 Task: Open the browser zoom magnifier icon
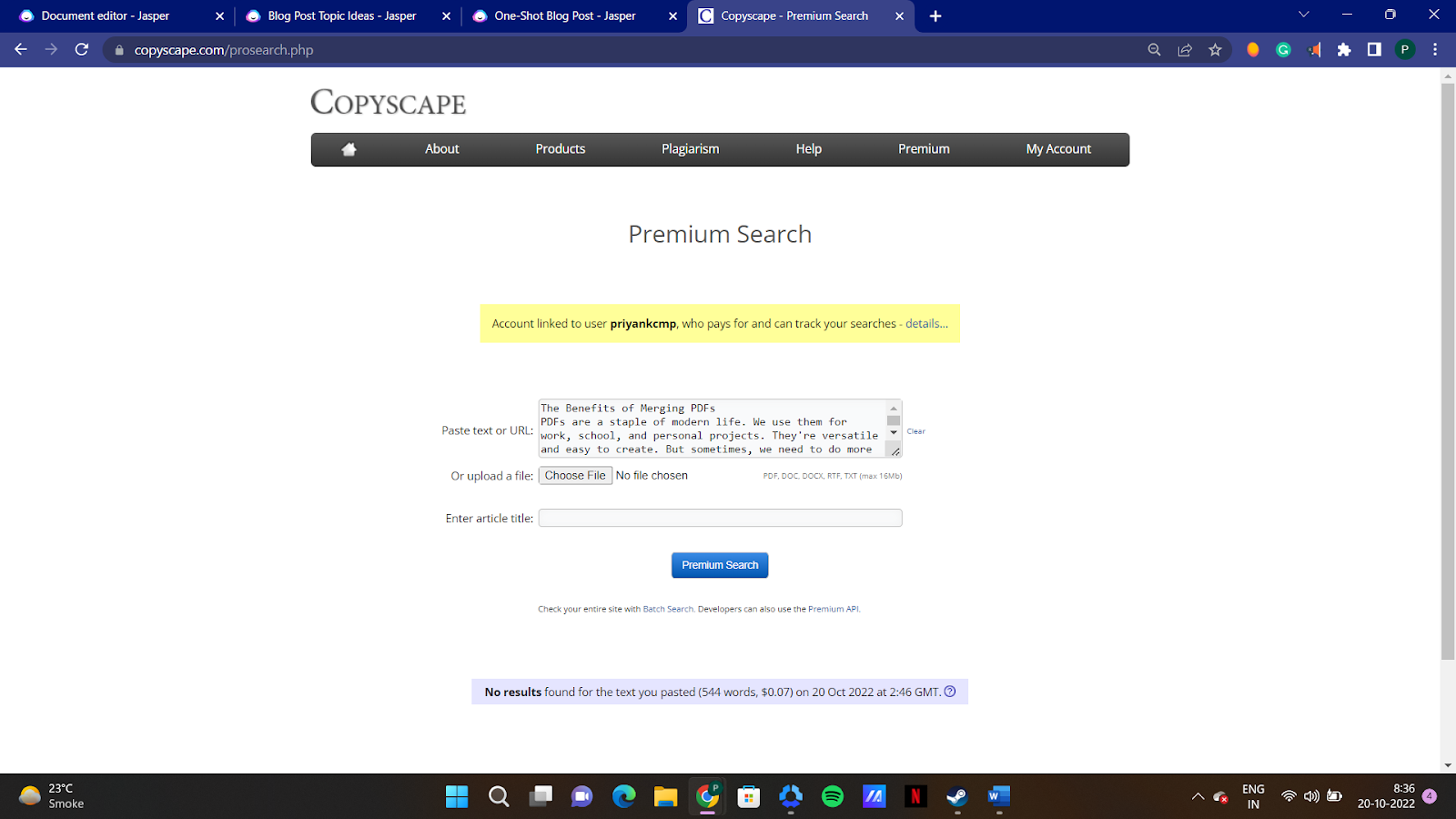pyautogui.click(x=1154, y=50)
